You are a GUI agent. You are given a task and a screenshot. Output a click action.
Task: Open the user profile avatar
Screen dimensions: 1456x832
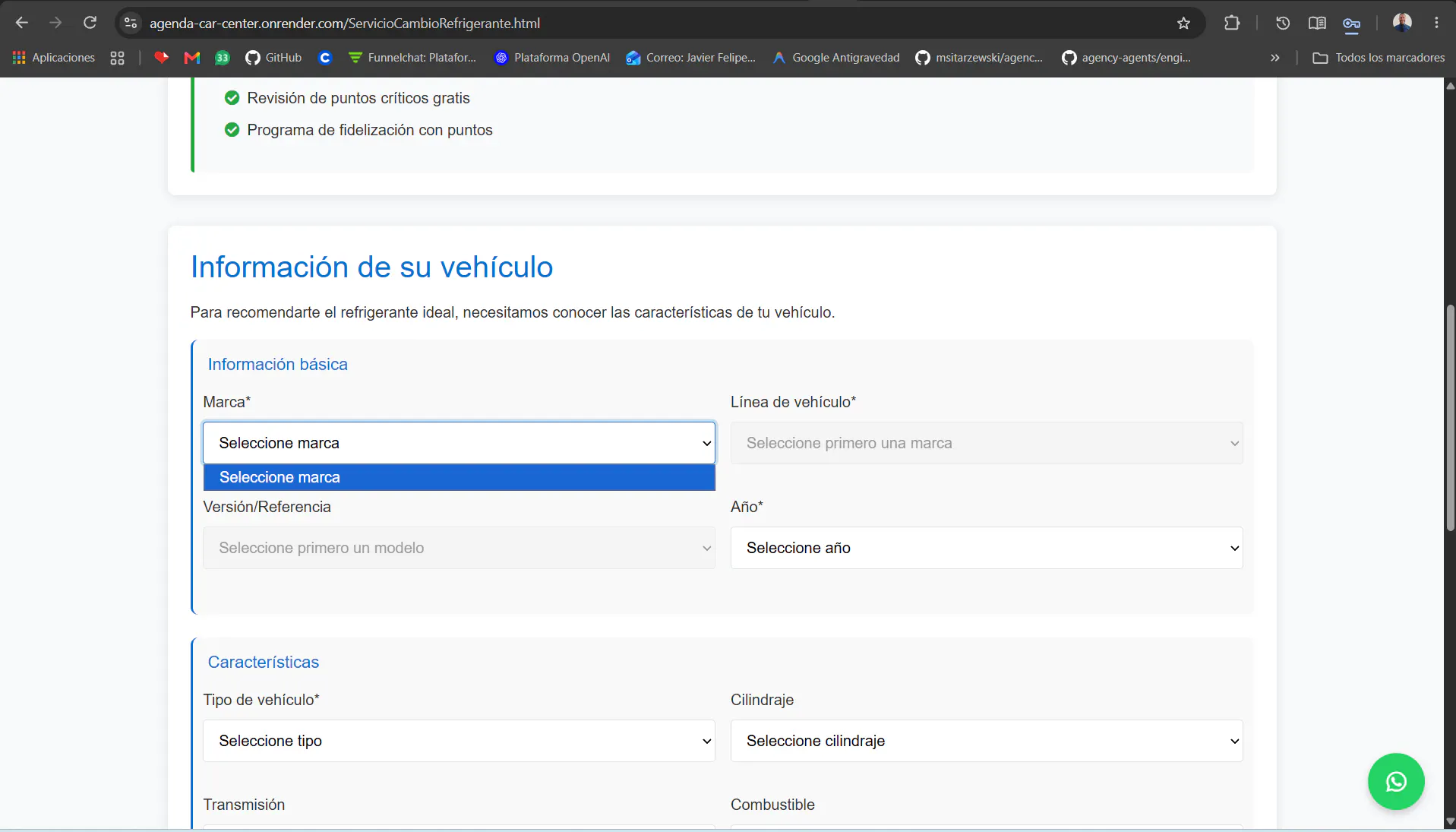(1402, 23)
